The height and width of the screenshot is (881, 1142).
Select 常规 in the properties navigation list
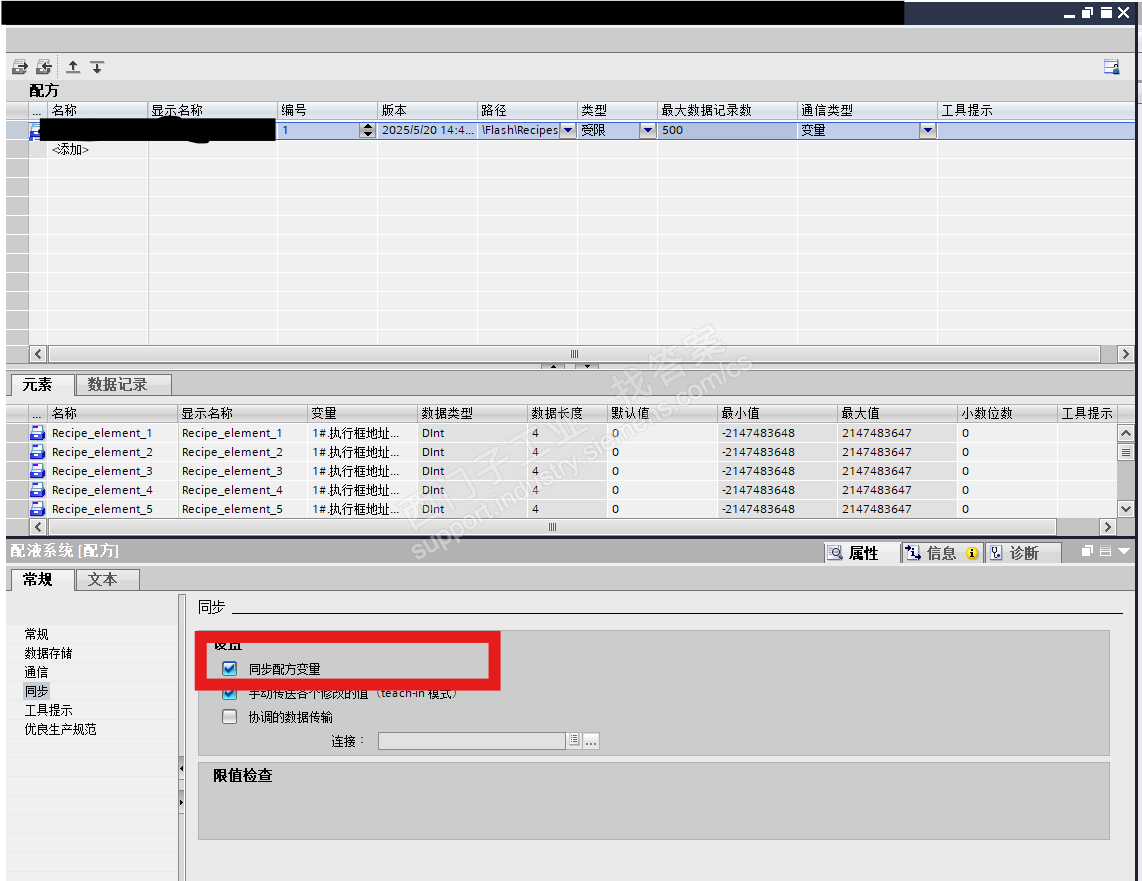tap(36, 634)
